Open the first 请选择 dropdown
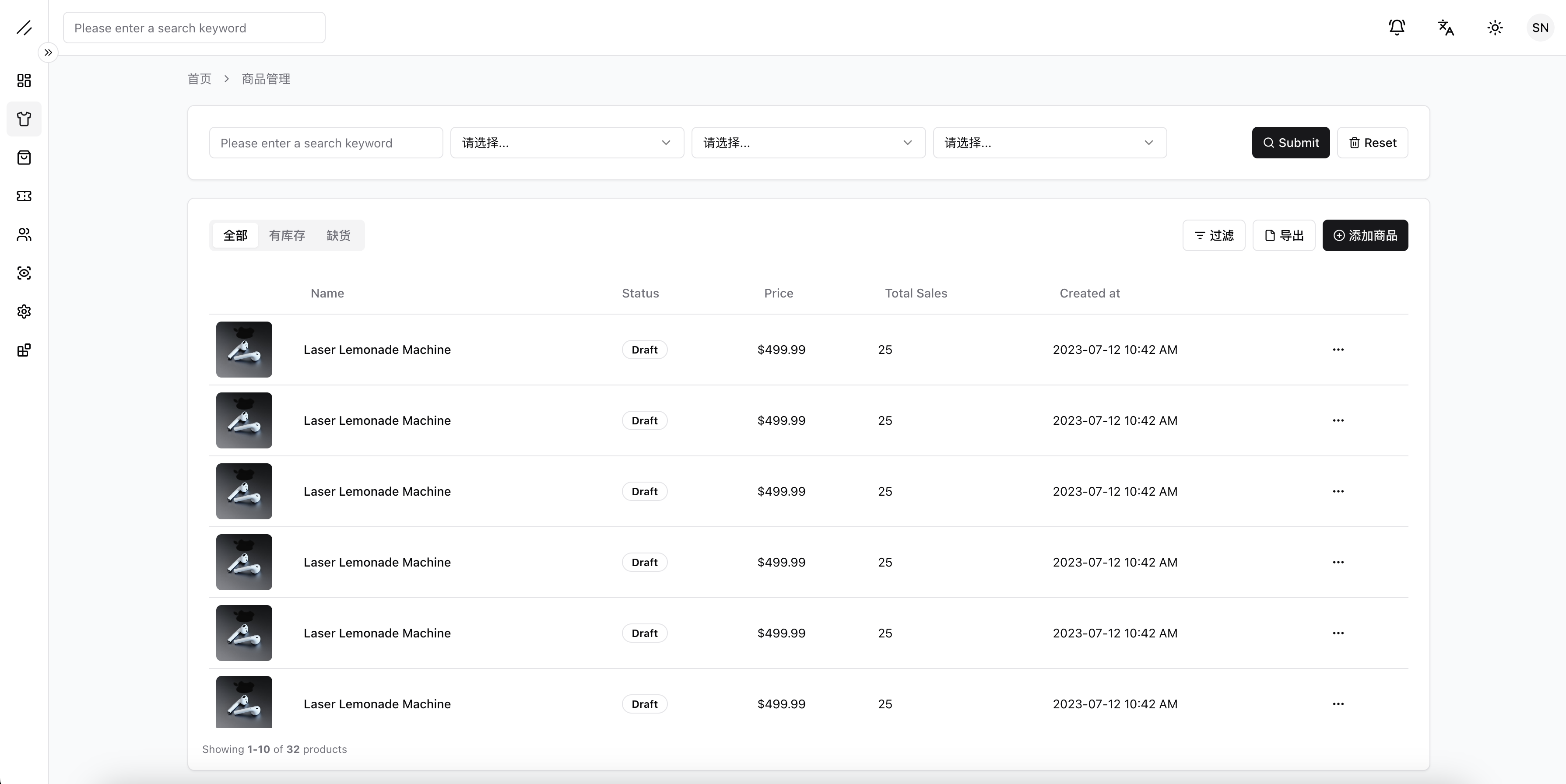1566x784 pixels. pos(567,143)
